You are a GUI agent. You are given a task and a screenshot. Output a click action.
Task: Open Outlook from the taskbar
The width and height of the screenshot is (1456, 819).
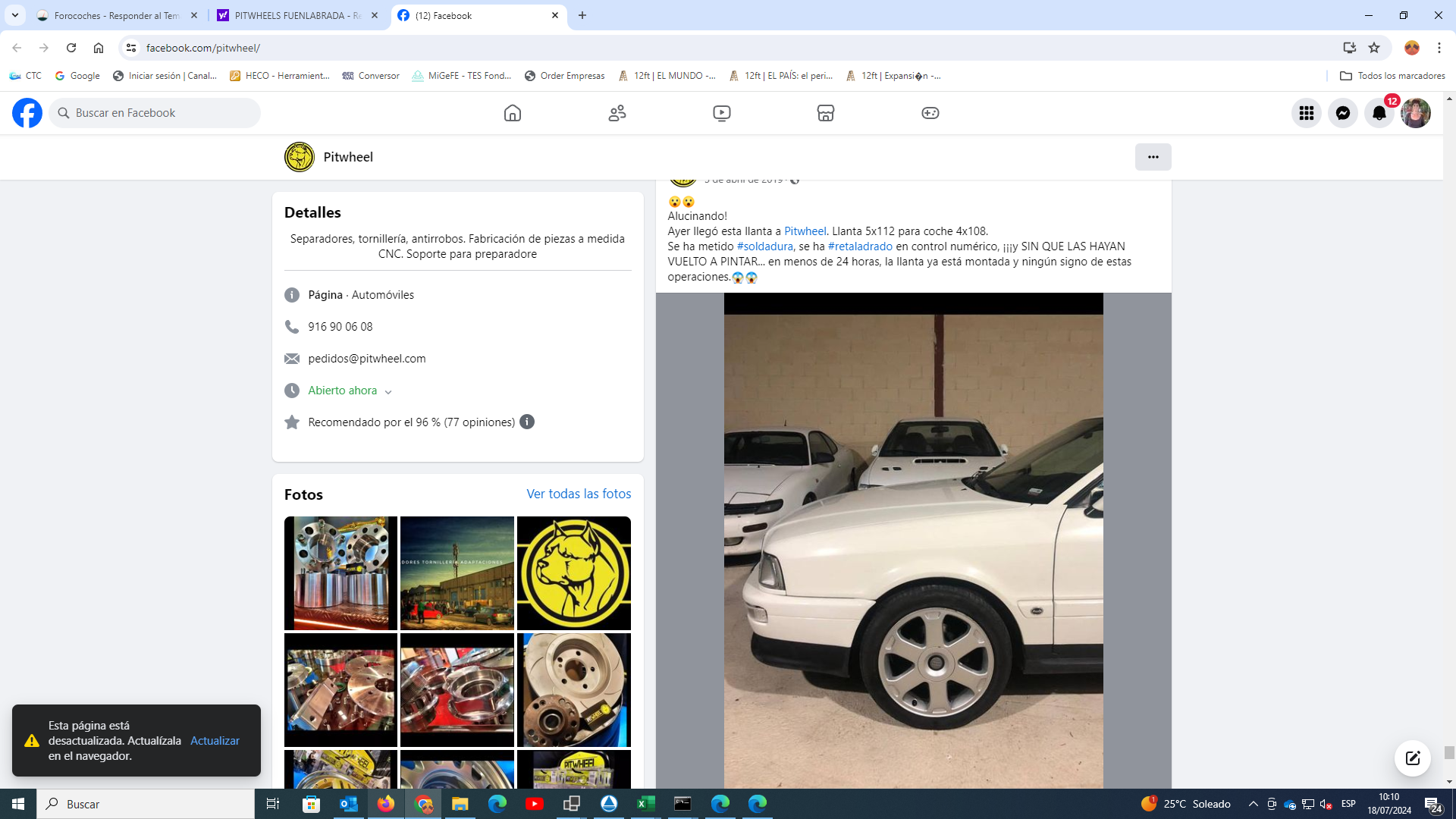click(349, 804)
